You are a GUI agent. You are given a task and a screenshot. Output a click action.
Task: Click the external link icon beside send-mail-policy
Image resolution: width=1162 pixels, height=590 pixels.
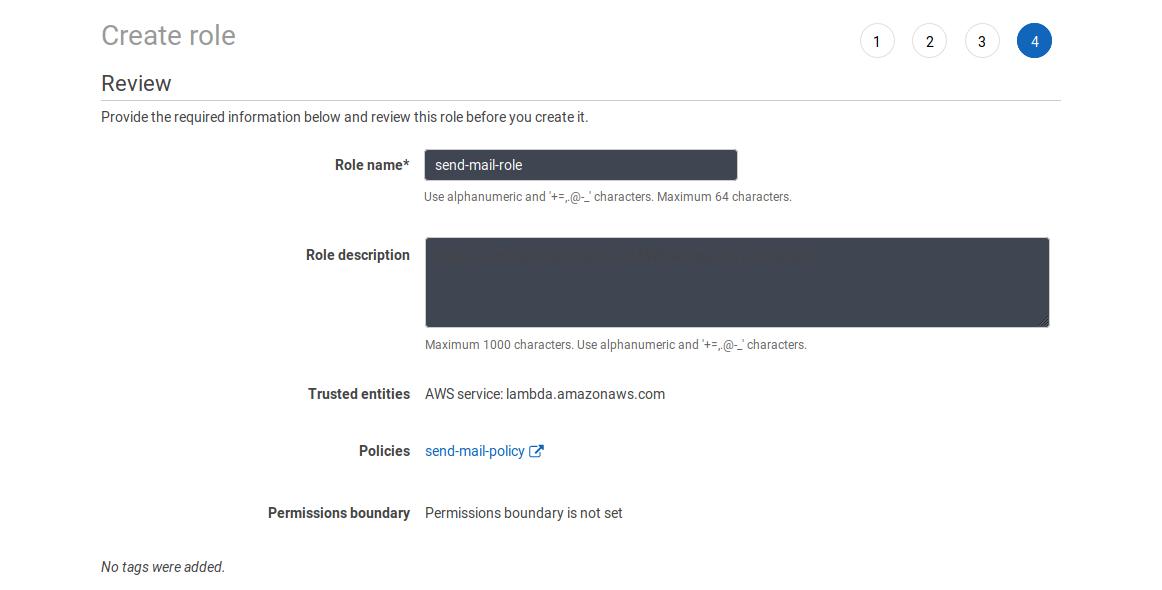pos(537,451)
